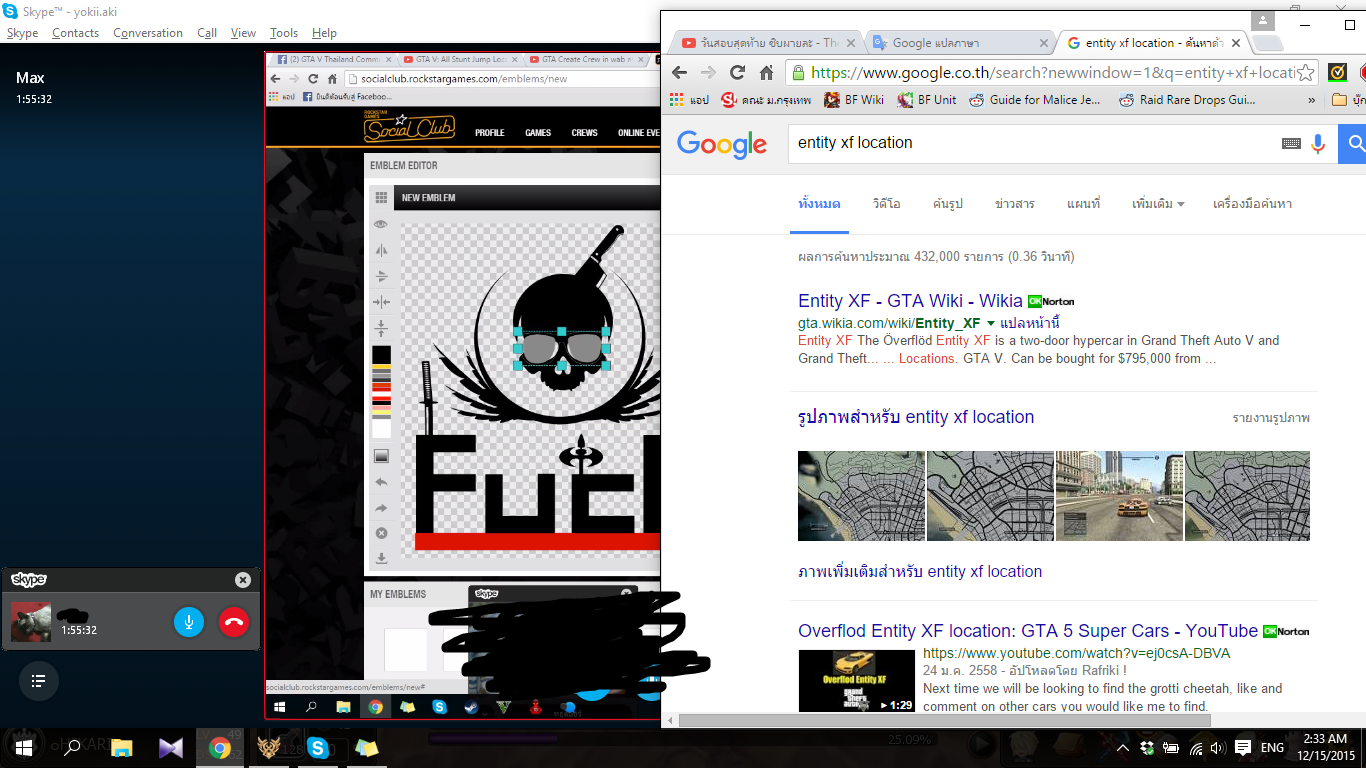Click the flip vertical tool in emblem editor
This screenshot has width=1366, height=768.
(381, 276)
